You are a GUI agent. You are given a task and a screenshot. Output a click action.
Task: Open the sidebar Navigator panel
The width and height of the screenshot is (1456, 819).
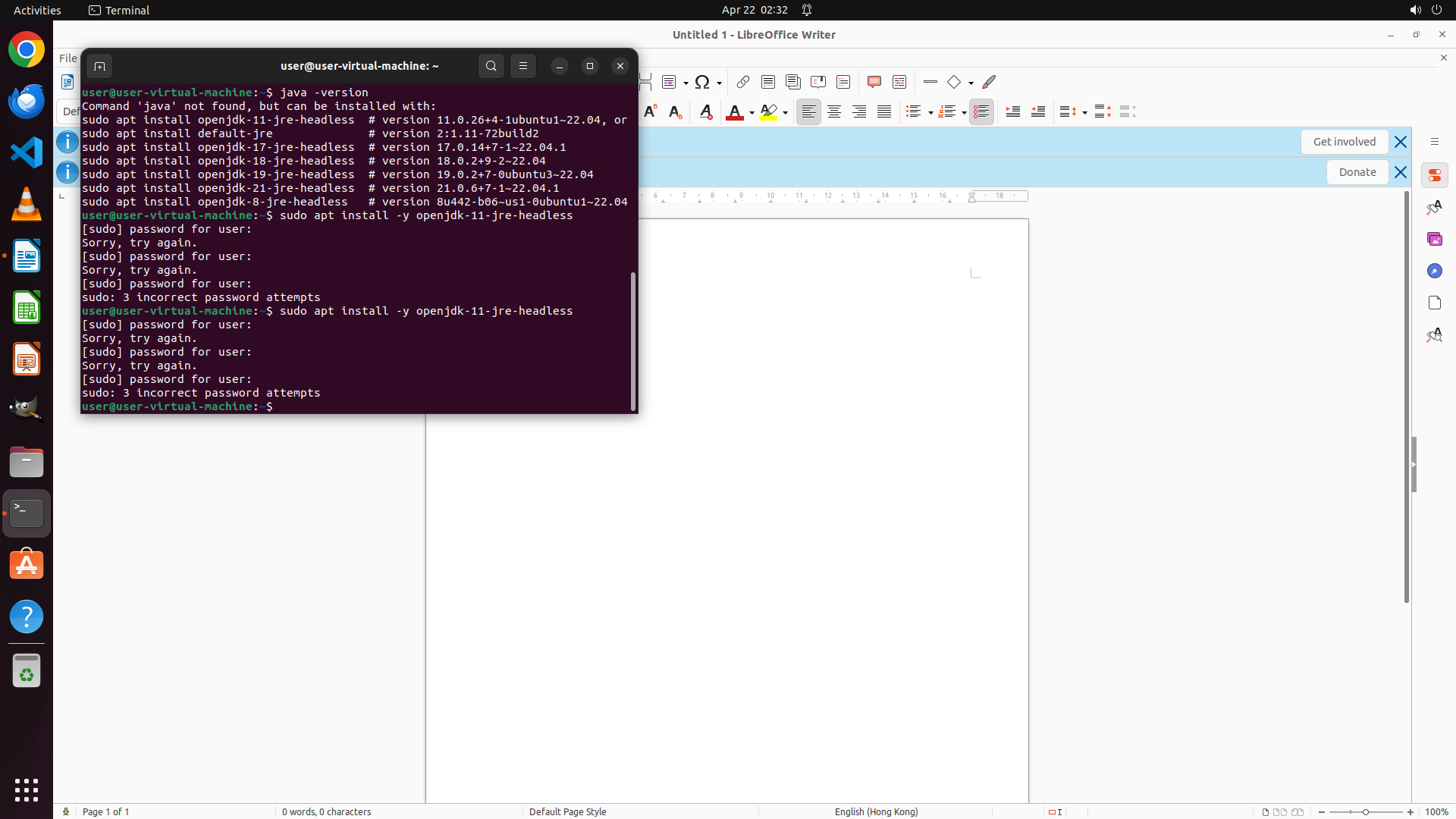[1434, 271]
